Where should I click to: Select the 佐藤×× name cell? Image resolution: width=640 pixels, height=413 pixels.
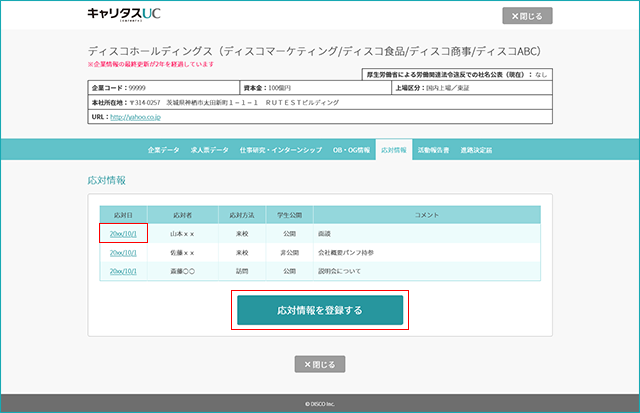182,253
